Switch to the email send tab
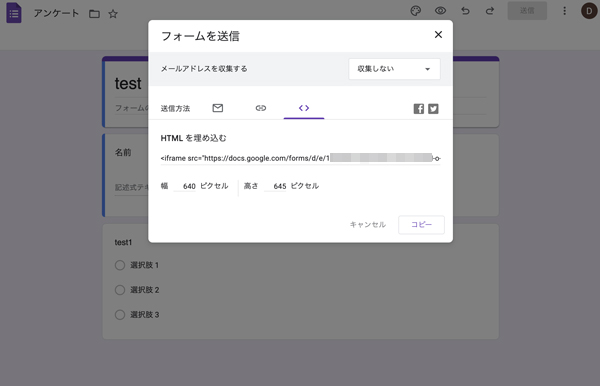600x386 pixels. click(x=218, y=108)
